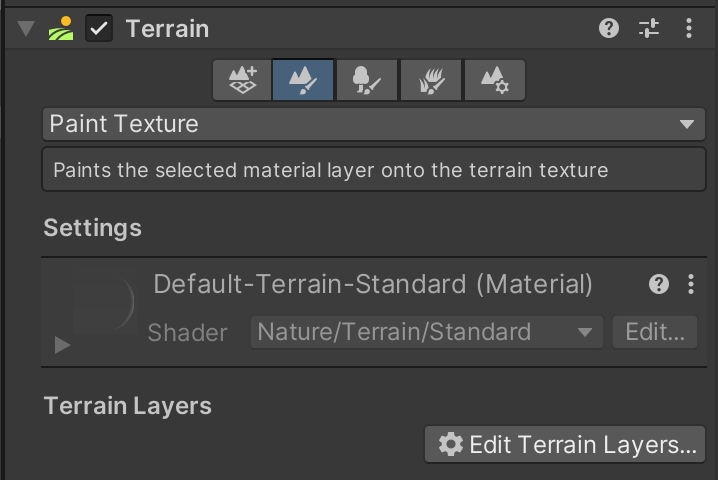
Task: Click the shader Edit... button
Action: coord(655,333)
